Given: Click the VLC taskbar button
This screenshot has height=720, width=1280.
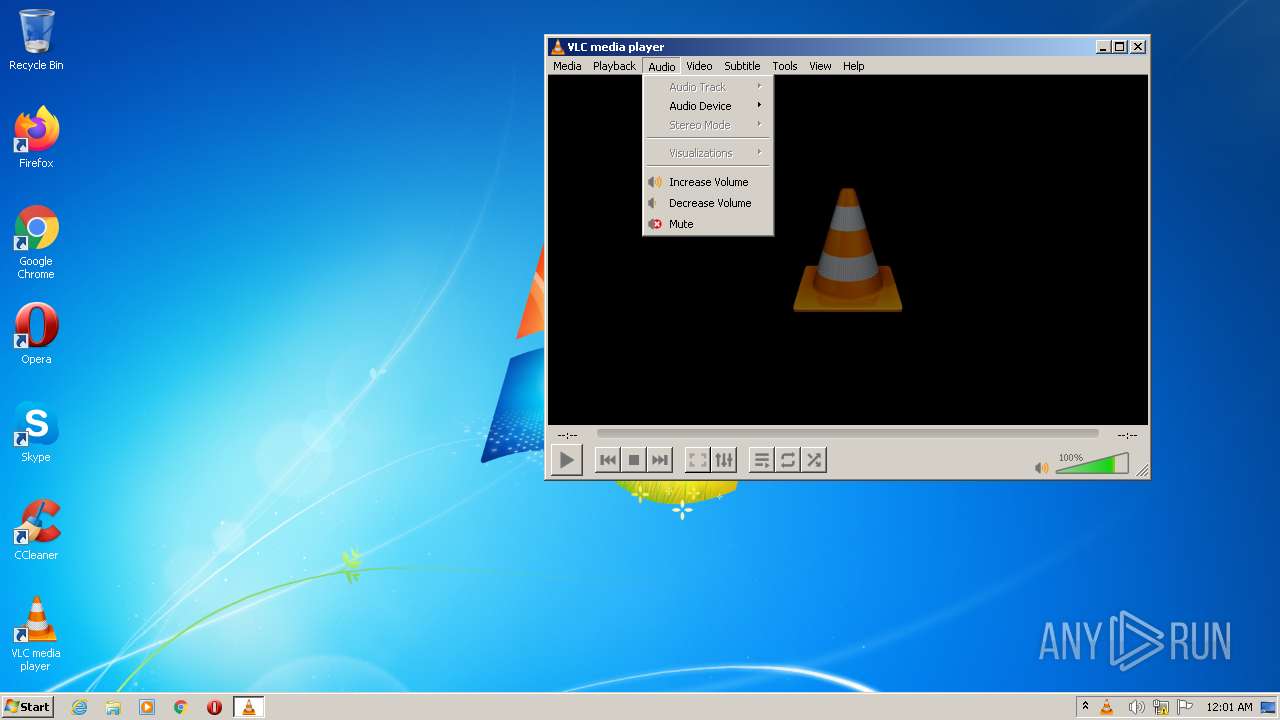Looking at the screenshot, I should point(248,707).
